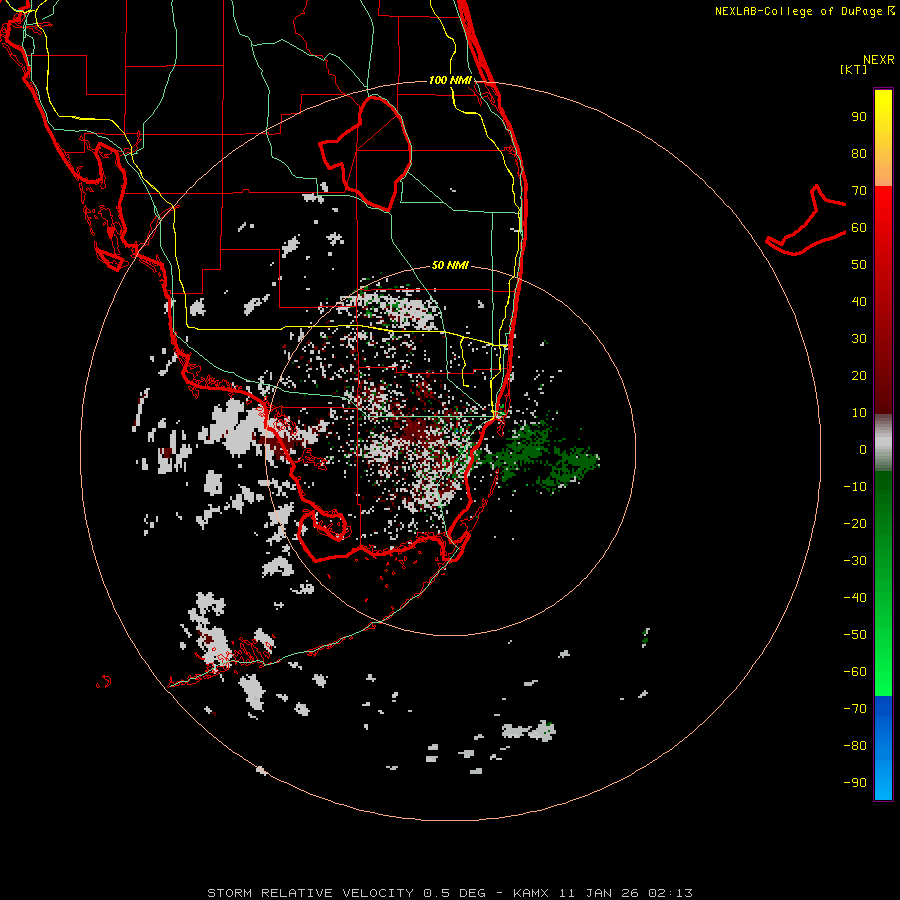Click the -20 value on the velocity scale
Viewport: 900px width, 900px height.
tap(855, 523)
